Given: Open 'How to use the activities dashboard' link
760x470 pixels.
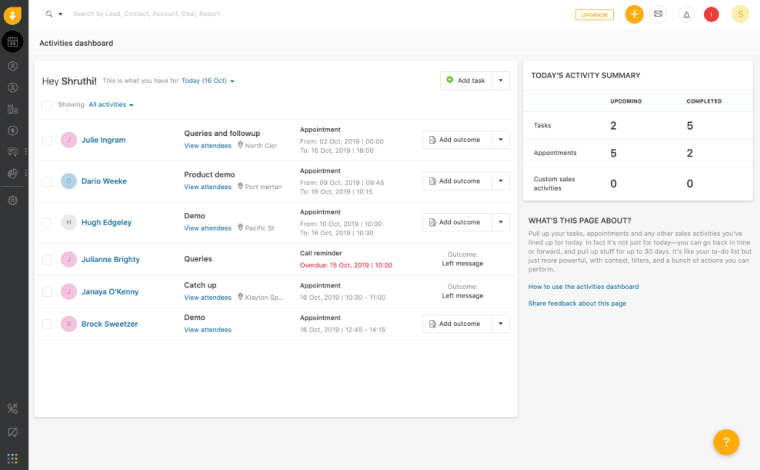Looking at the screenshot, I should (x=583, y=287).
